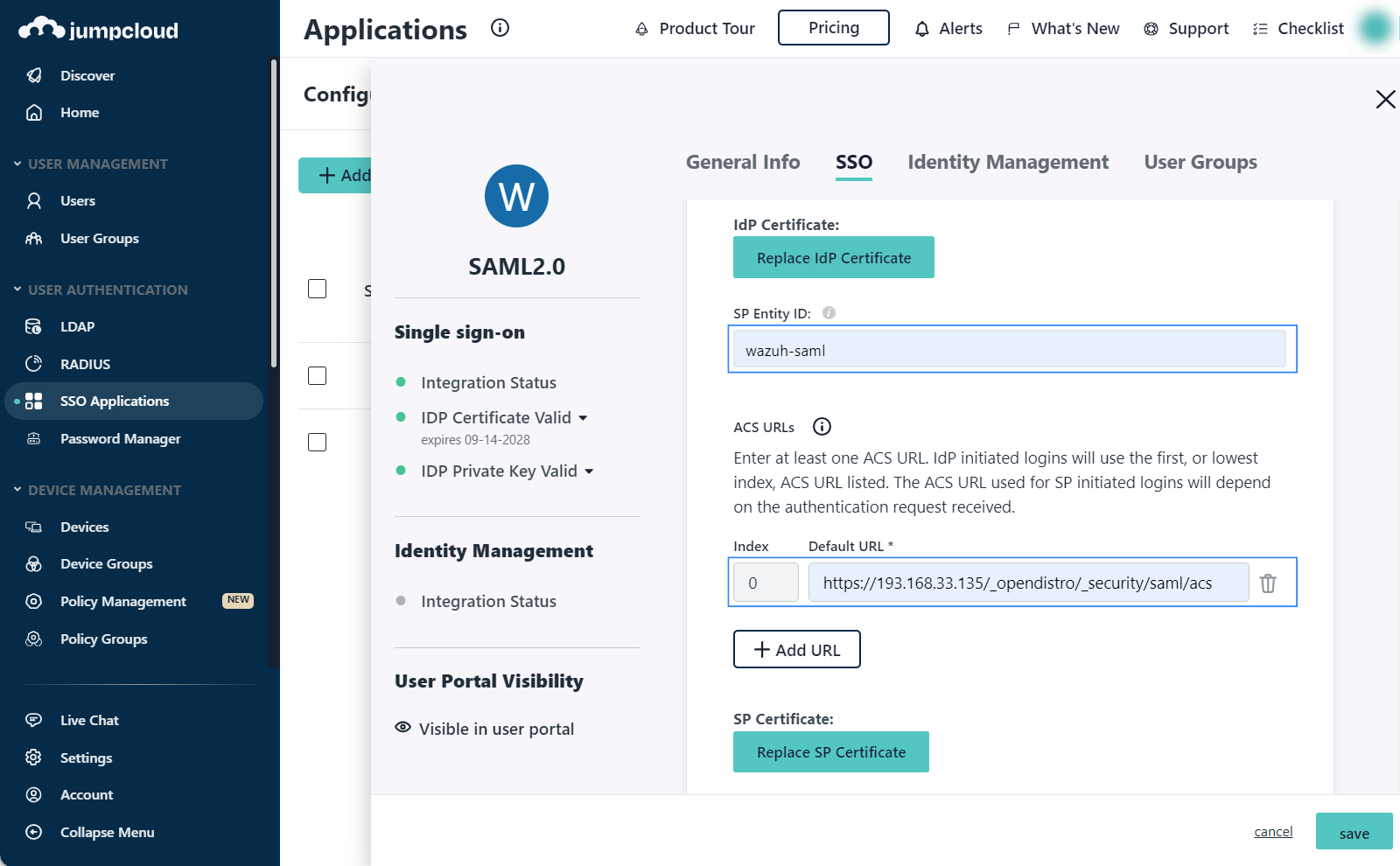This screenshot has width=1400, height=866.
Task: Click into the SP Entity ID field
Action: pos(1011,351)
